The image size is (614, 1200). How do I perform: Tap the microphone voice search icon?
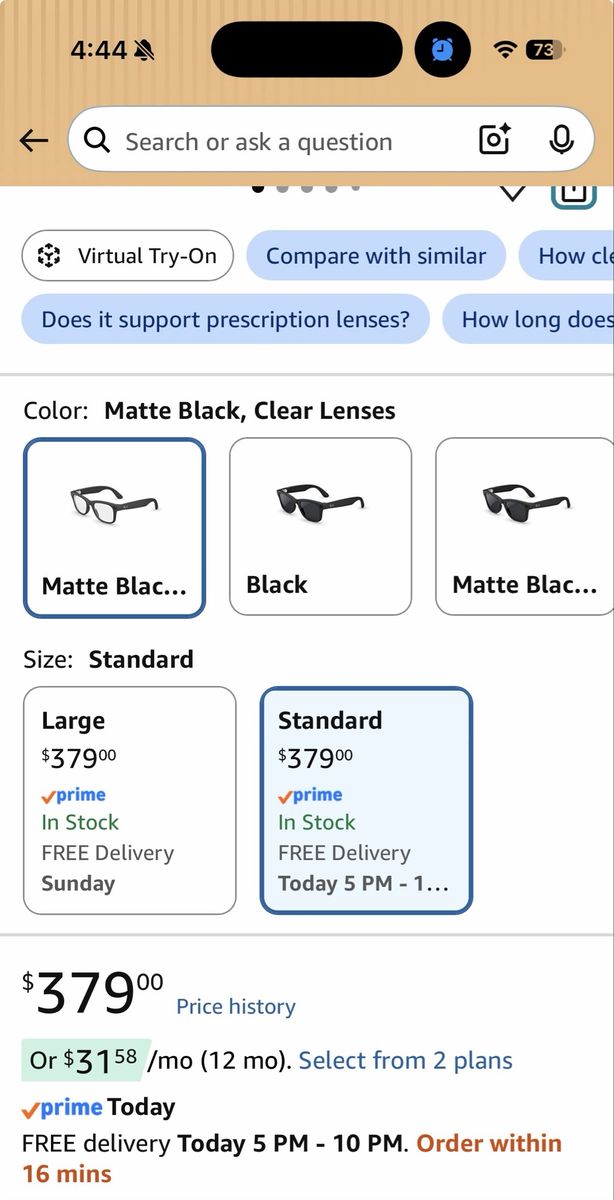(562, 140)
